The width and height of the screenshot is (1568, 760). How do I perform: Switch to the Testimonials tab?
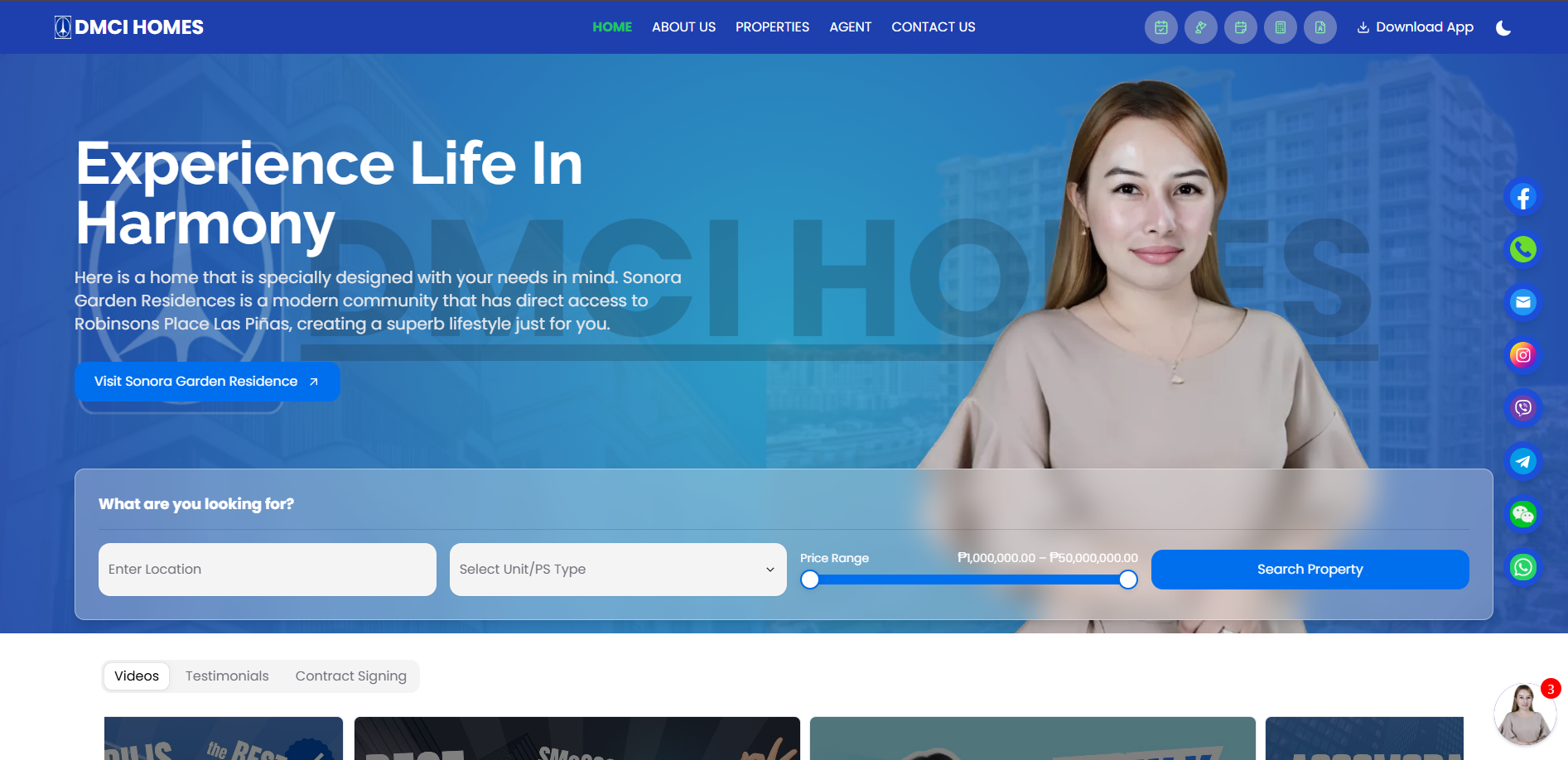(227, 676)
